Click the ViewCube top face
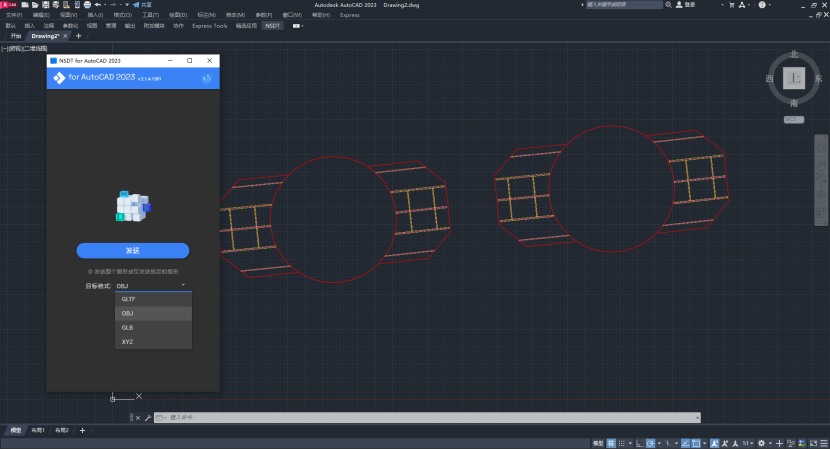Image resolution: width=830 pixels, height=450 pixels. (x=794, y=78)
